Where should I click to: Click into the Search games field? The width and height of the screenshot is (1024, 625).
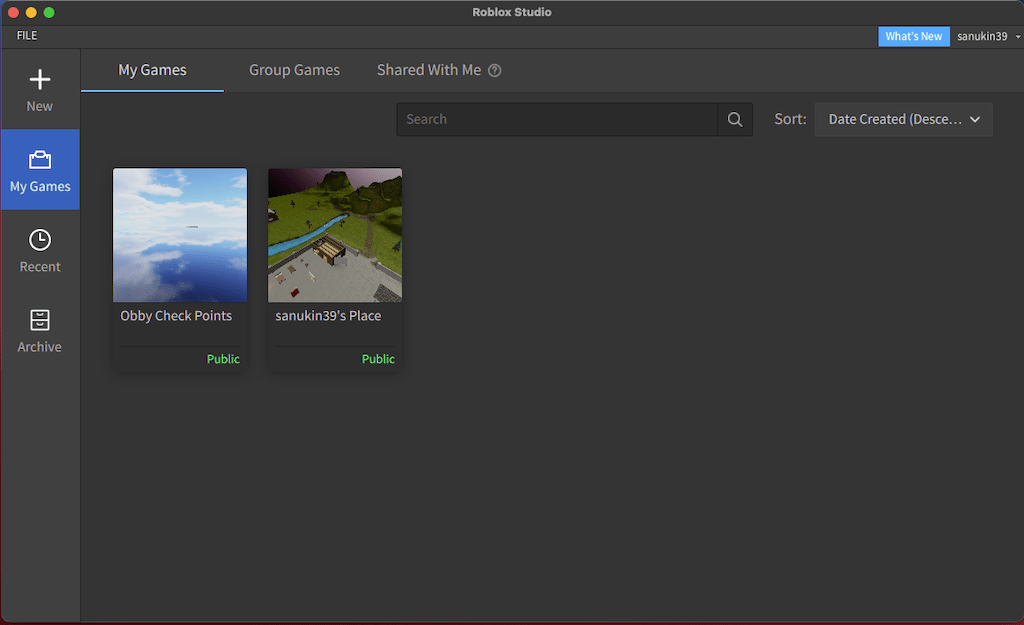pos(557,120)
